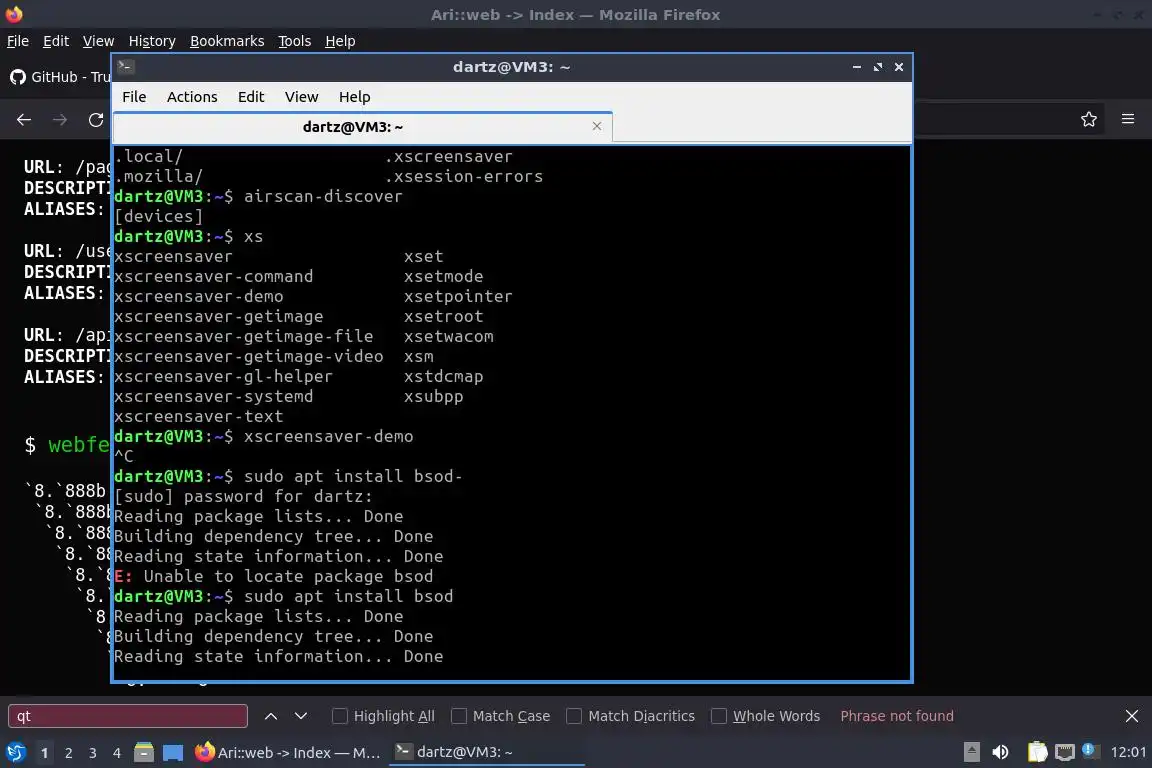Viewport: 1152px width, 768px height.
Task: Click 'E: Unable to locate package bsod' line
Action: (273, 576)
